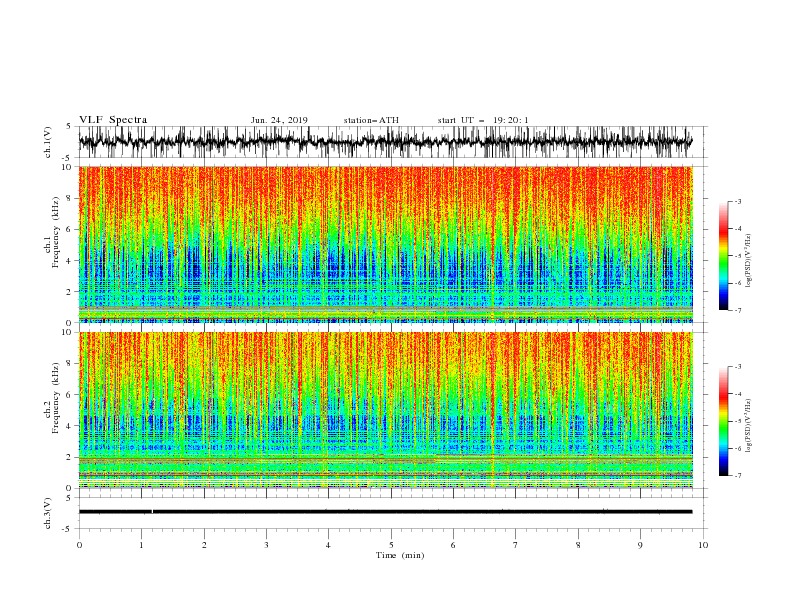
Task: Click the ch.2 spectrogram panel
Action: click(385, 410)
